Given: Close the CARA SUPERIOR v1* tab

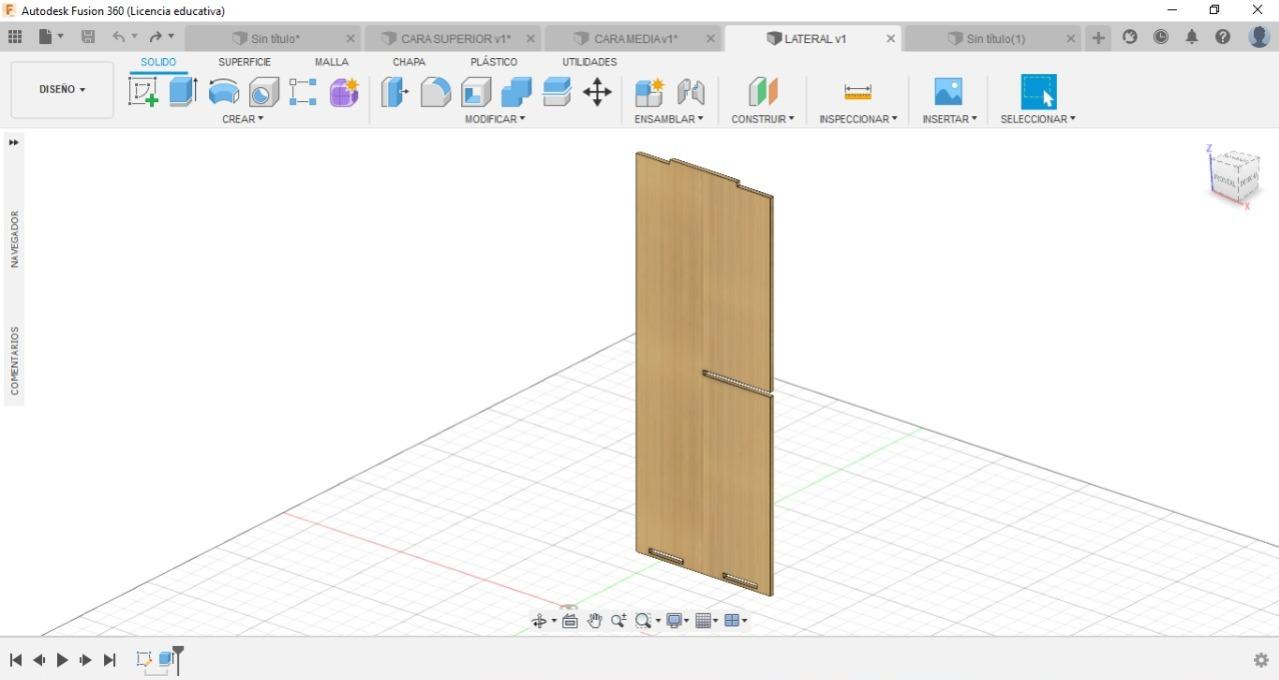Looking at the screenshot, I should click(530, 39).
